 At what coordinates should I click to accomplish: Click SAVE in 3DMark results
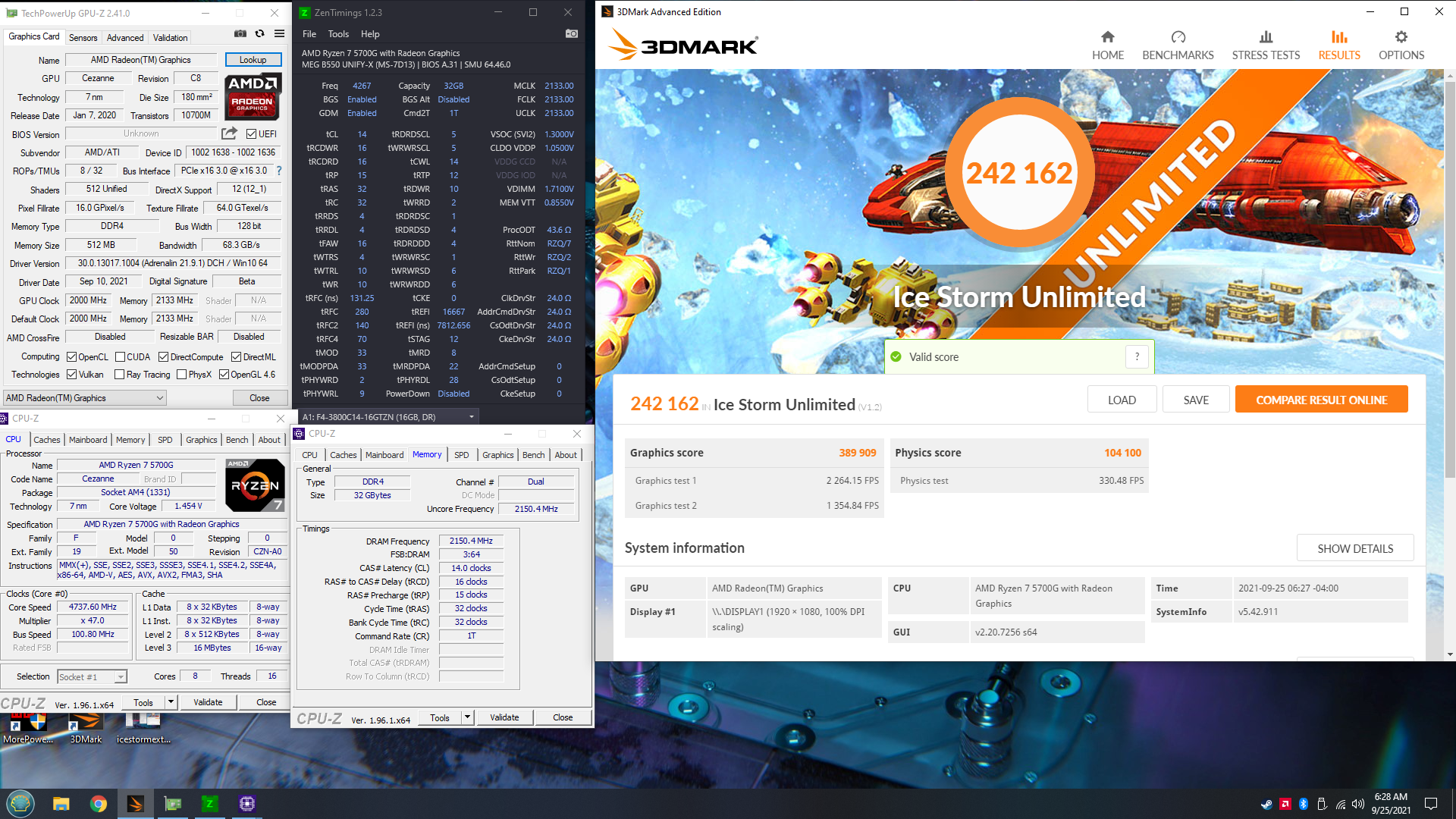click(1196, 400)
